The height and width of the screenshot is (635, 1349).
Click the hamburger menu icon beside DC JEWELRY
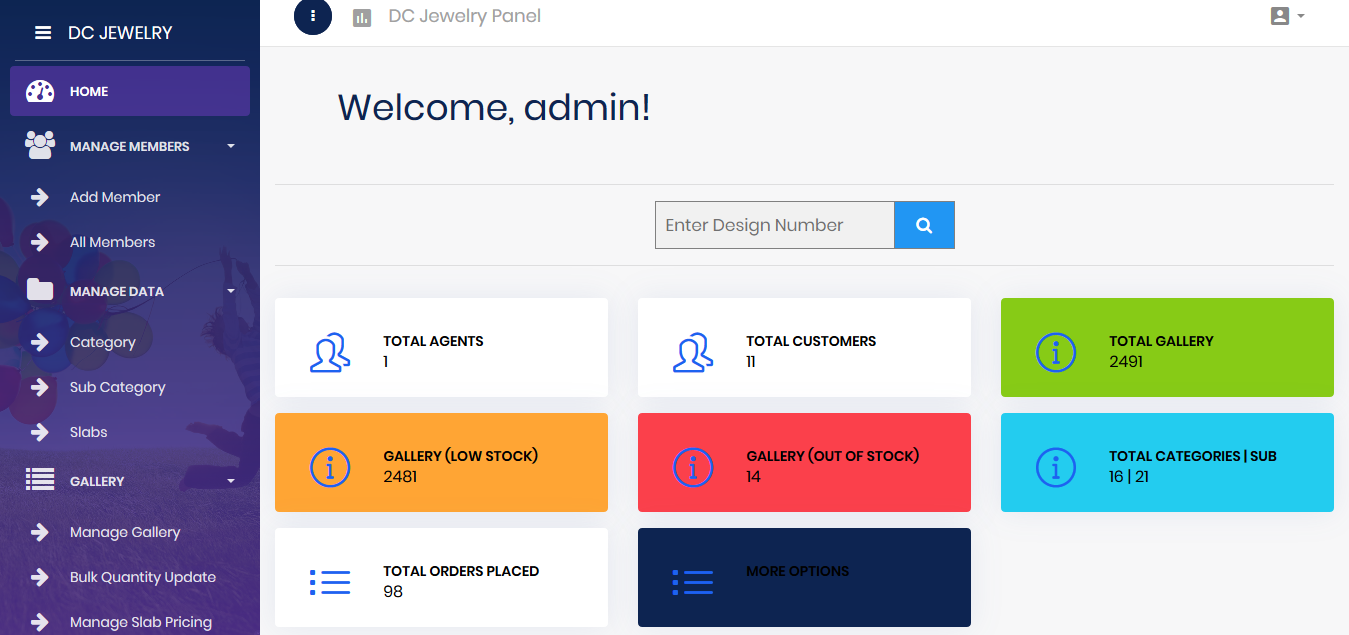click(43, 33)
